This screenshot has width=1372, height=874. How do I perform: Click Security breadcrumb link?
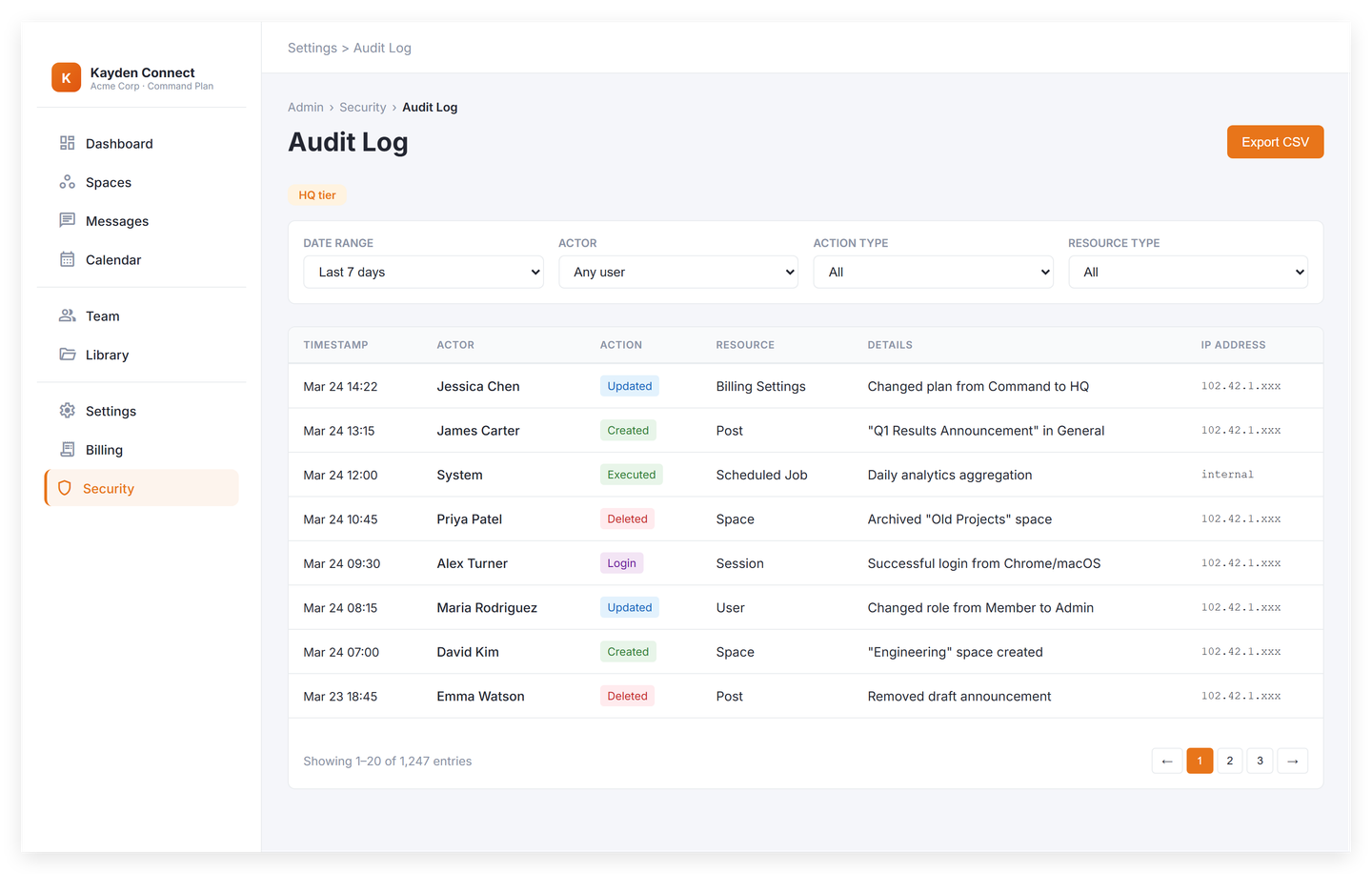tap(363, 107)
